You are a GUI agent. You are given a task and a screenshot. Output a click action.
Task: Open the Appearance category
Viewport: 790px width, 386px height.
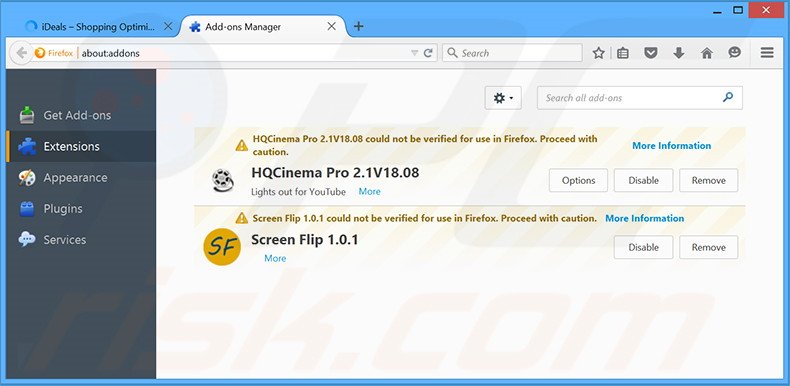click(81, 178)
